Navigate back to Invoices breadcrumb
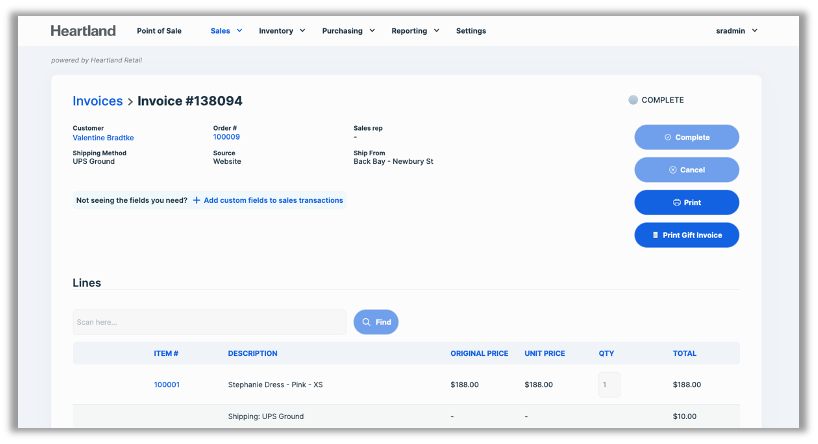The image size is (818, 444). 97,101
